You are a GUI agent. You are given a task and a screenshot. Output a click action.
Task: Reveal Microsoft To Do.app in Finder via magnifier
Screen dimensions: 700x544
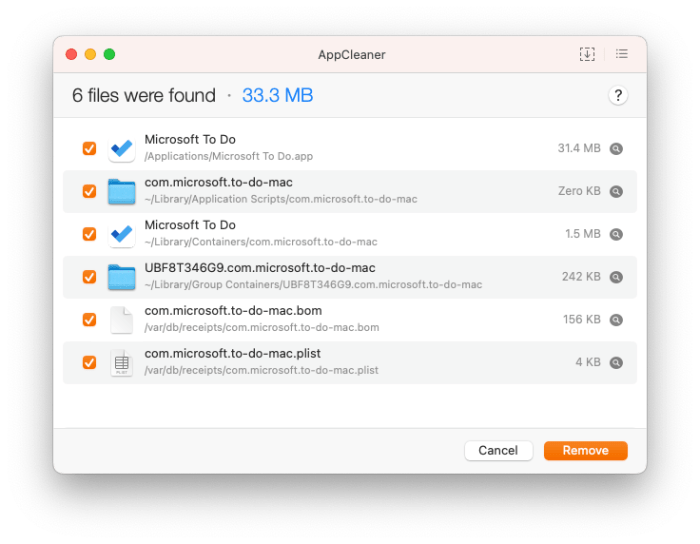(x=617, y=149)
